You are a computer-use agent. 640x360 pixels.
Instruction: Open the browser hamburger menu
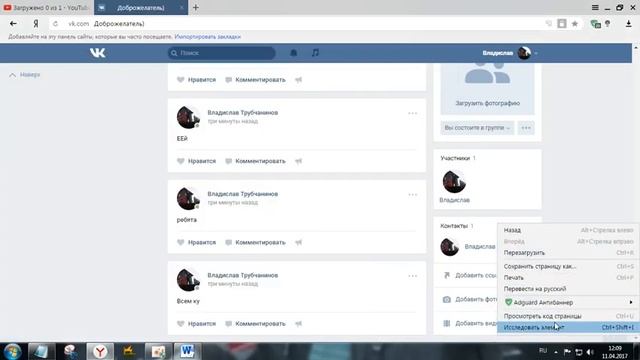coord(595,7)
